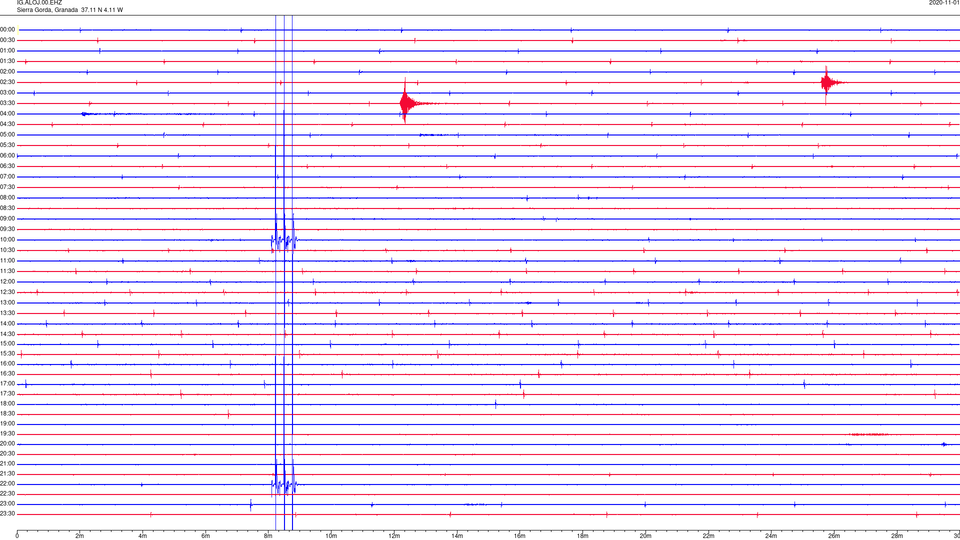Click the 16:00 time label

tap(7, 364)
